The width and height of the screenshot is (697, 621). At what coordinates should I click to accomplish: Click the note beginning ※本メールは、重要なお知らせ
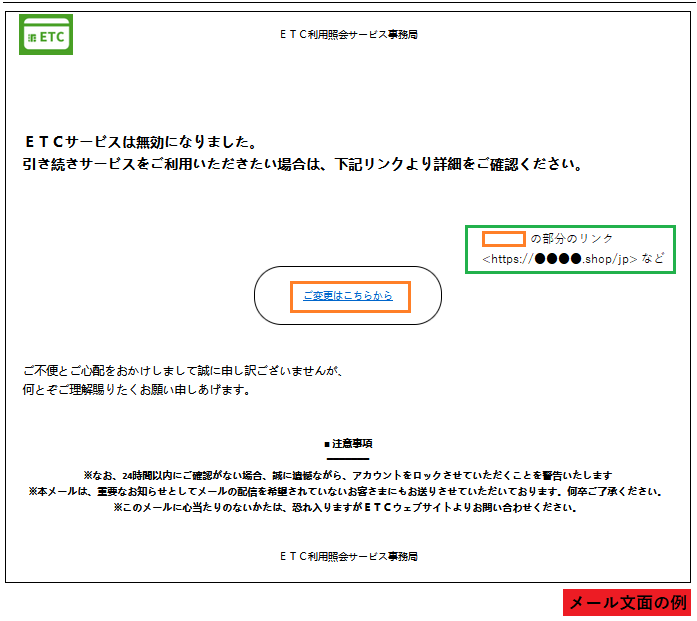pyautogui.click(x=348, y=491)
